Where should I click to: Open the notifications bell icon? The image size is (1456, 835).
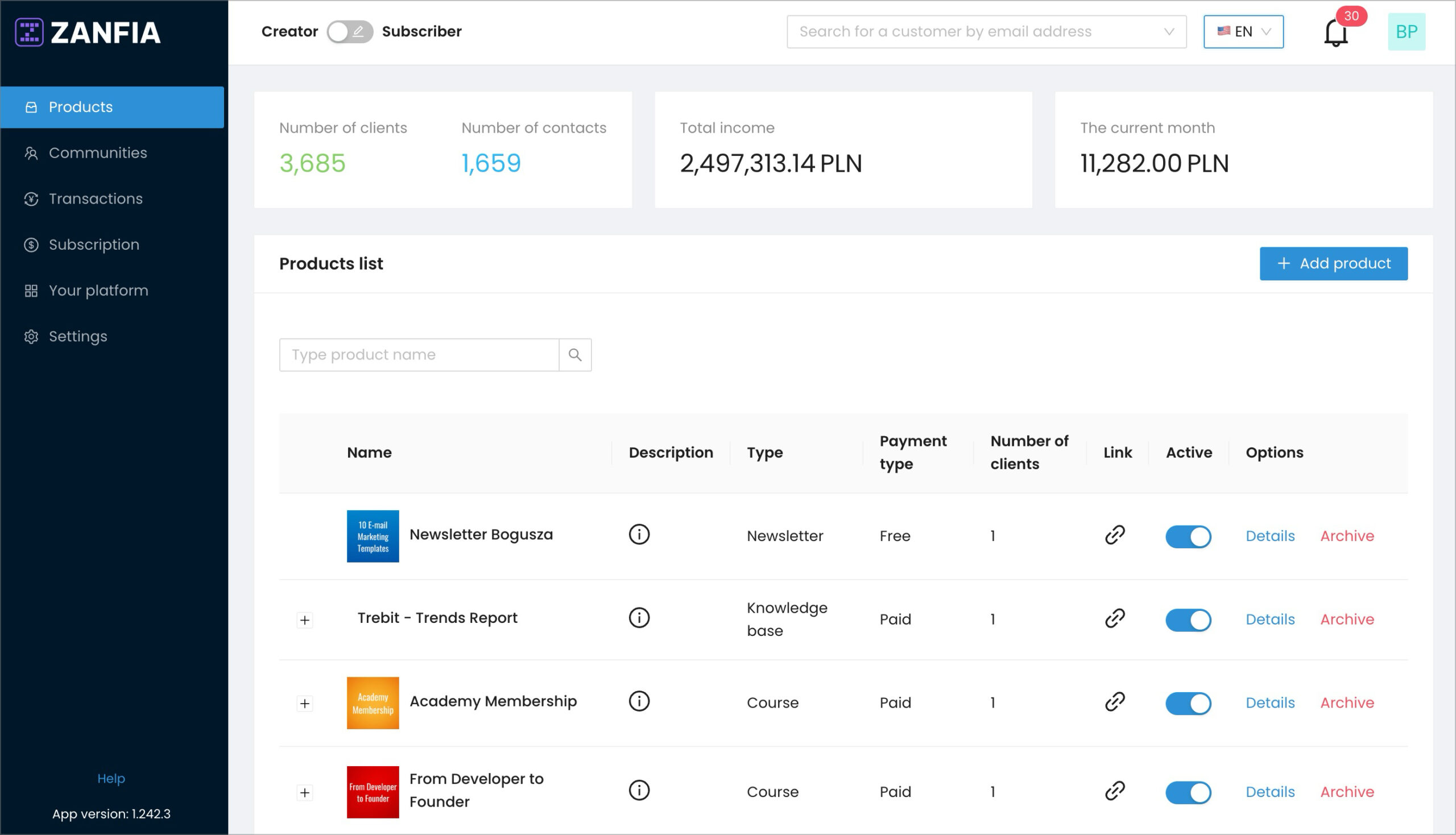1335,32
